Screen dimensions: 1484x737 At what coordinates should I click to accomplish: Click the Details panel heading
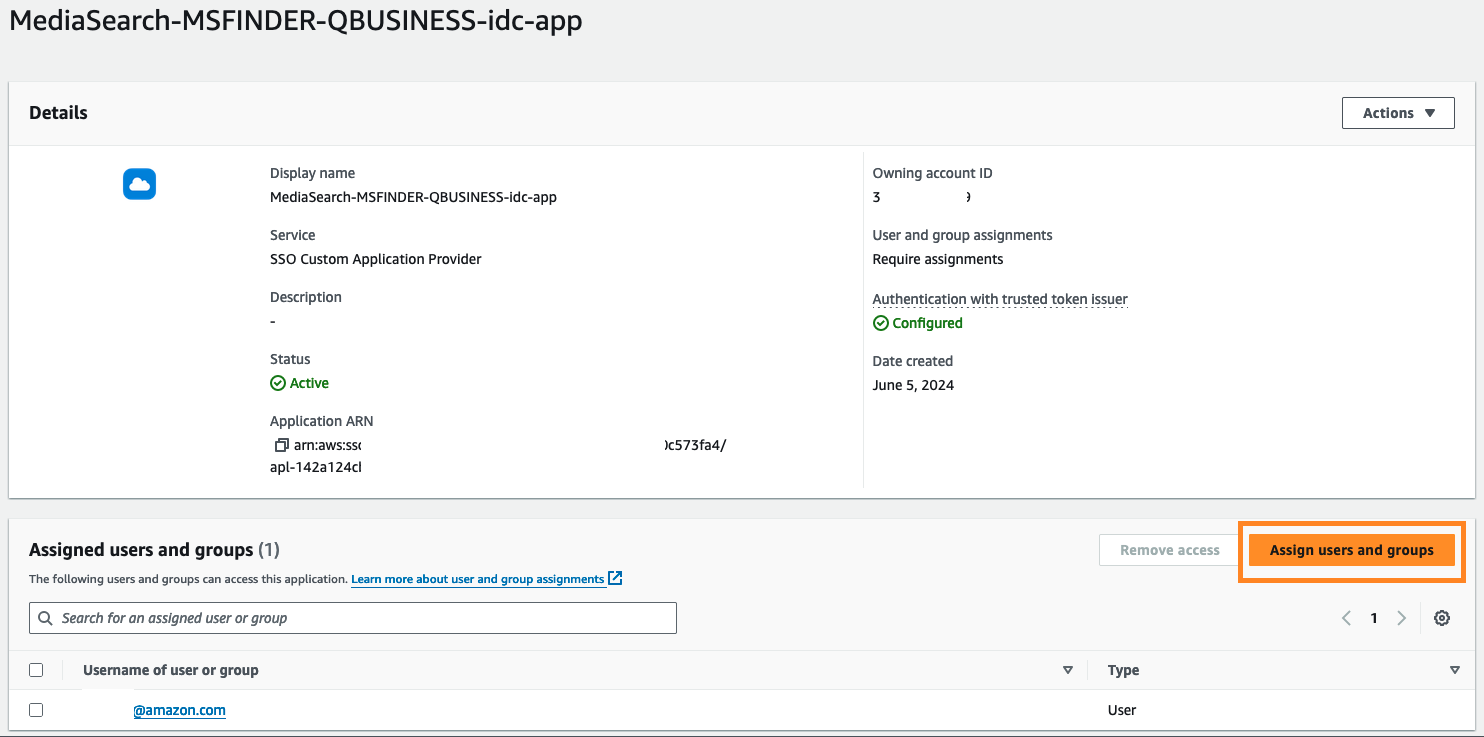click(x=58, y=113)
